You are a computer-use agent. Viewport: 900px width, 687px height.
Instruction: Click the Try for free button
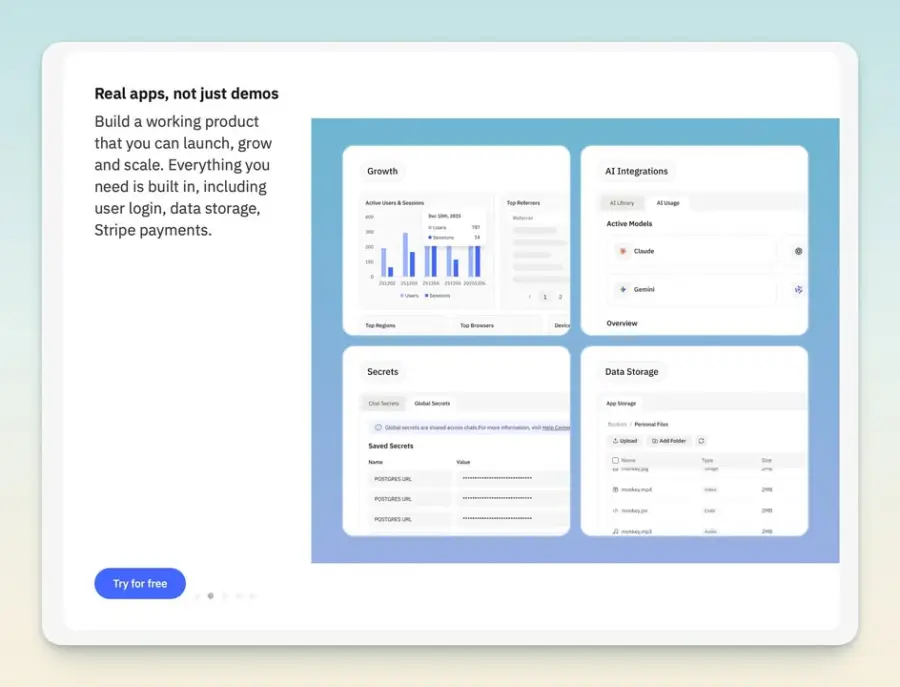click(140, 584)
